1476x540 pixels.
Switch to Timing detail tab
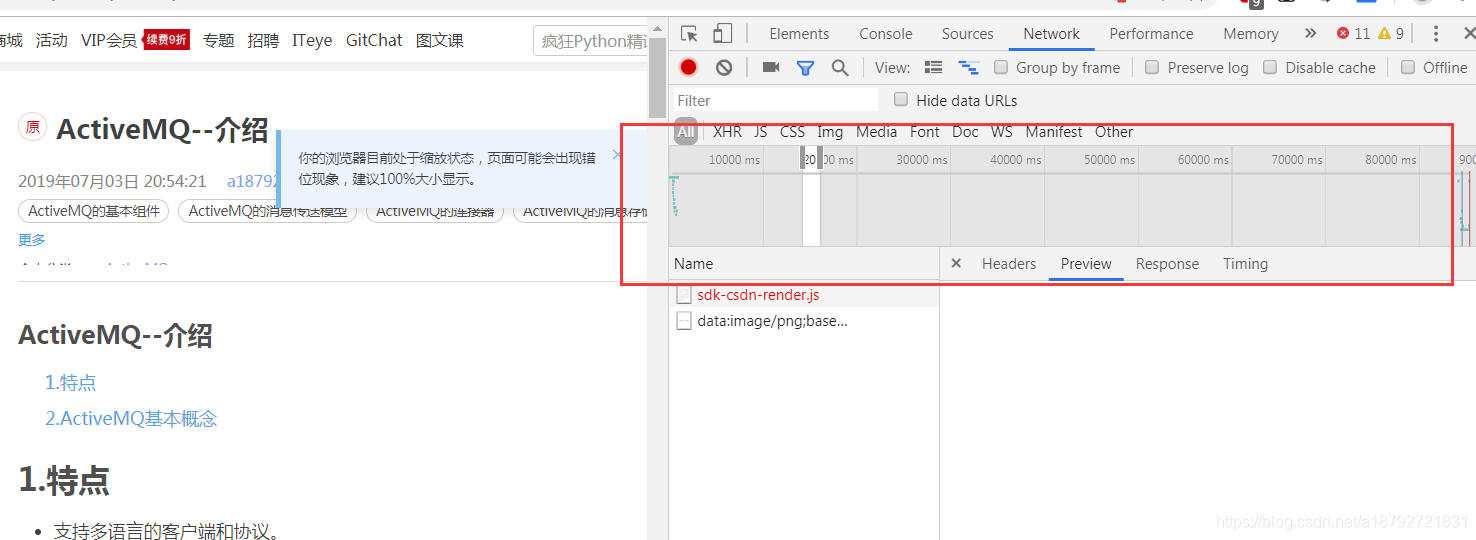point(1245,264)
